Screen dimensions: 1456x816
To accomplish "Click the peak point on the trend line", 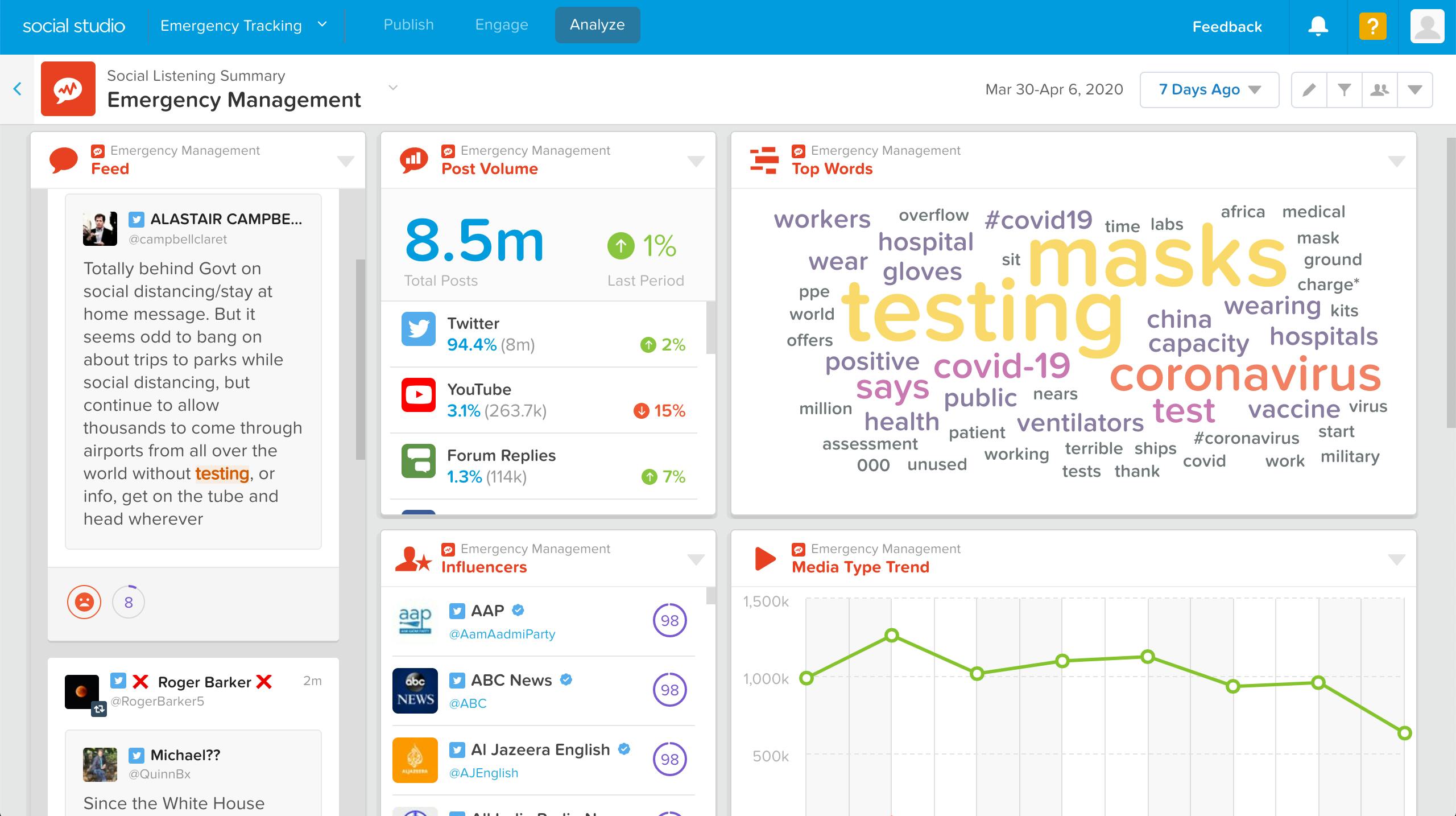I will click(x=892, y=635).
